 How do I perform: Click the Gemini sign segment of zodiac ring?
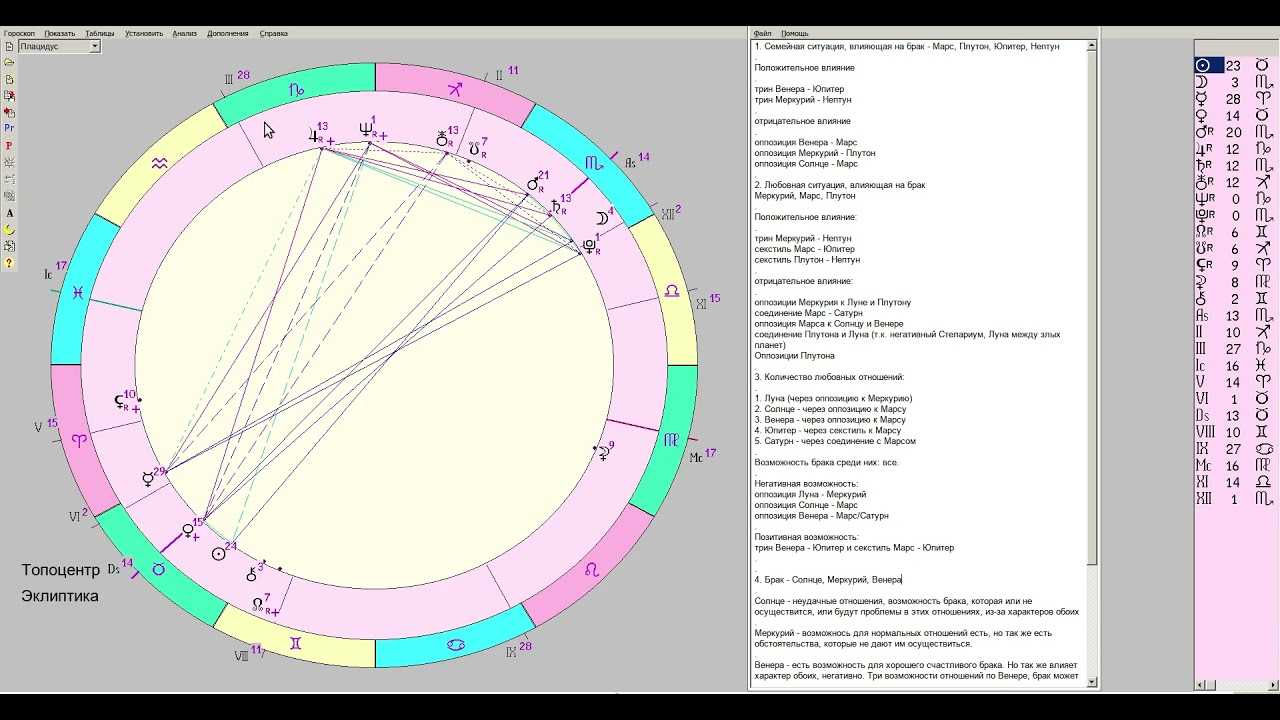(296, 643)
